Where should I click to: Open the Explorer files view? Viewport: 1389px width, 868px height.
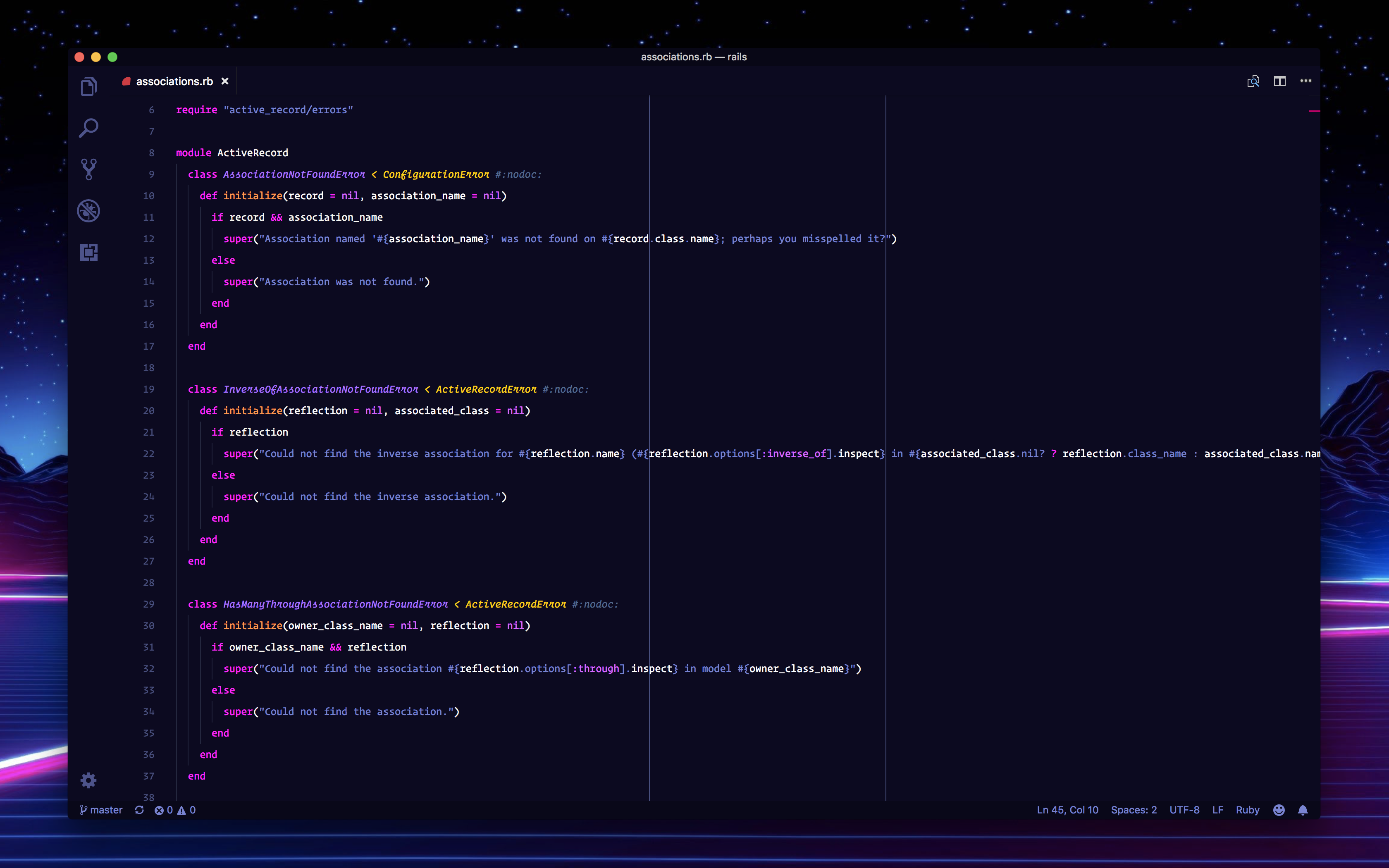pos(88,87)
